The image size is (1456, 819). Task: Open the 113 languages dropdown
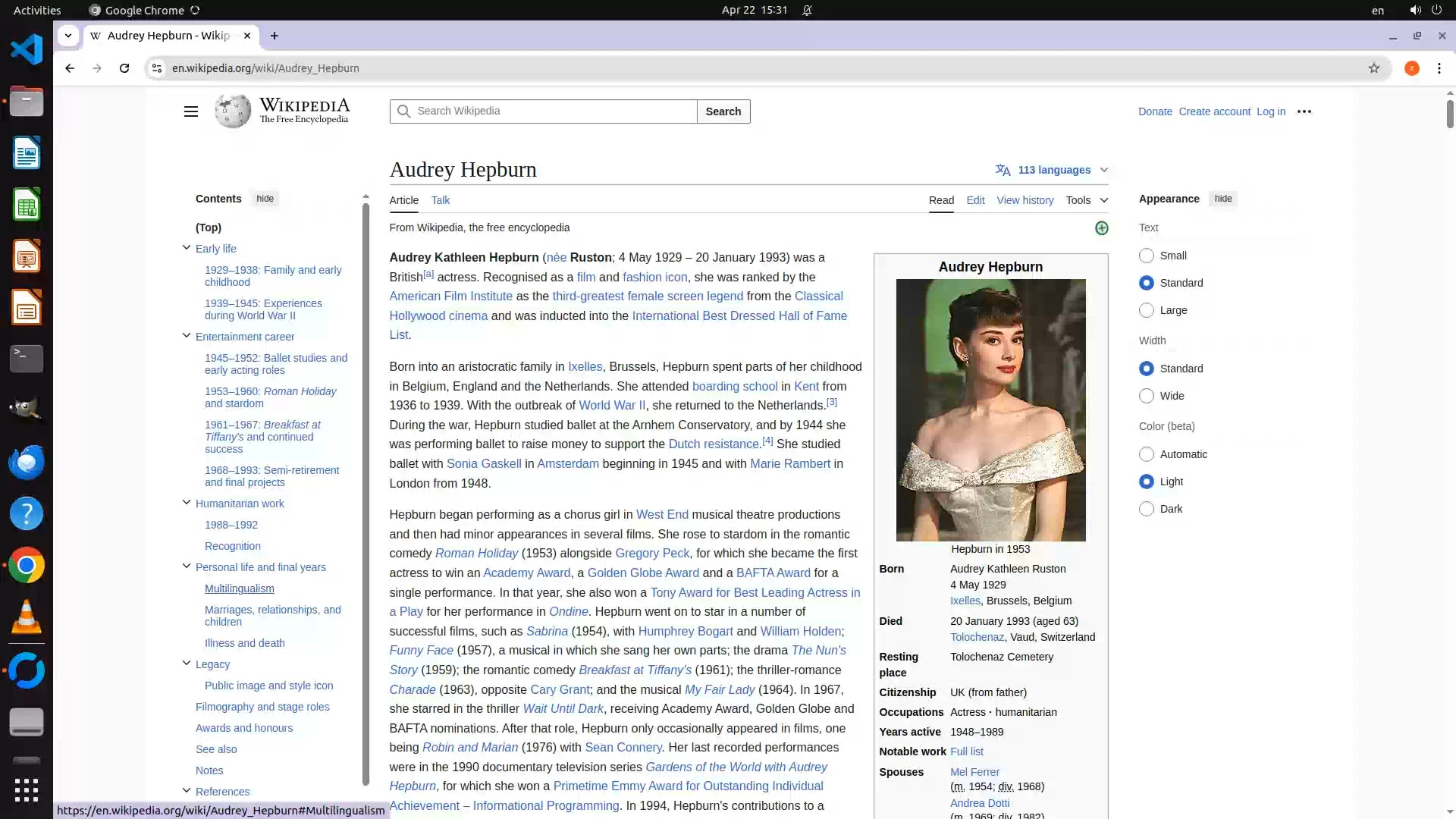(x=1053, y=170)
